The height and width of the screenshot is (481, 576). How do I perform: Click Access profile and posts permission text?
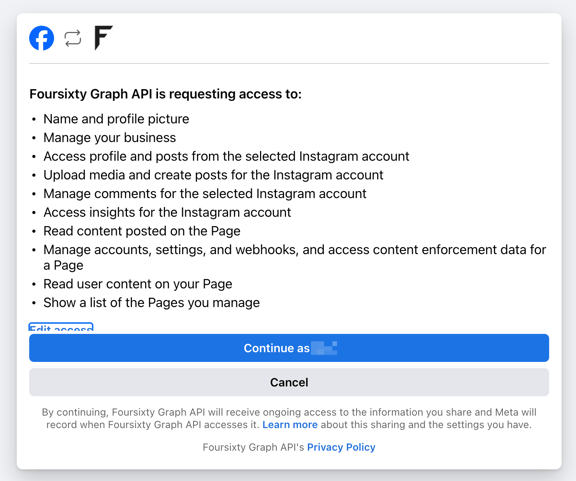226,156
